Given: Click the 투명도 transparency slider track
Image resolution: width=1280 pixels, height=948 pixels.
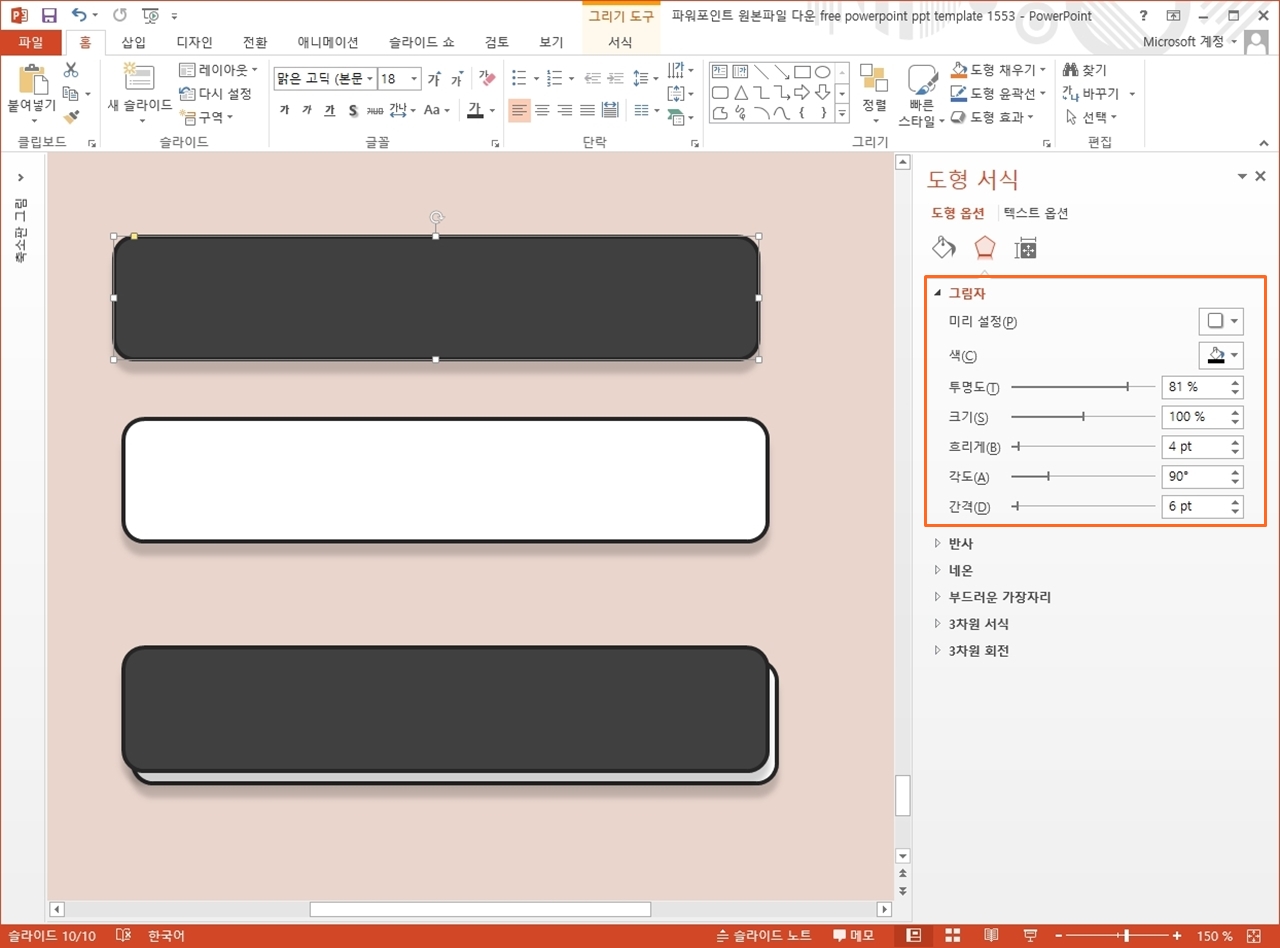Looking at the screenshot, I should pyautogui.click(x=1083, y=386).
